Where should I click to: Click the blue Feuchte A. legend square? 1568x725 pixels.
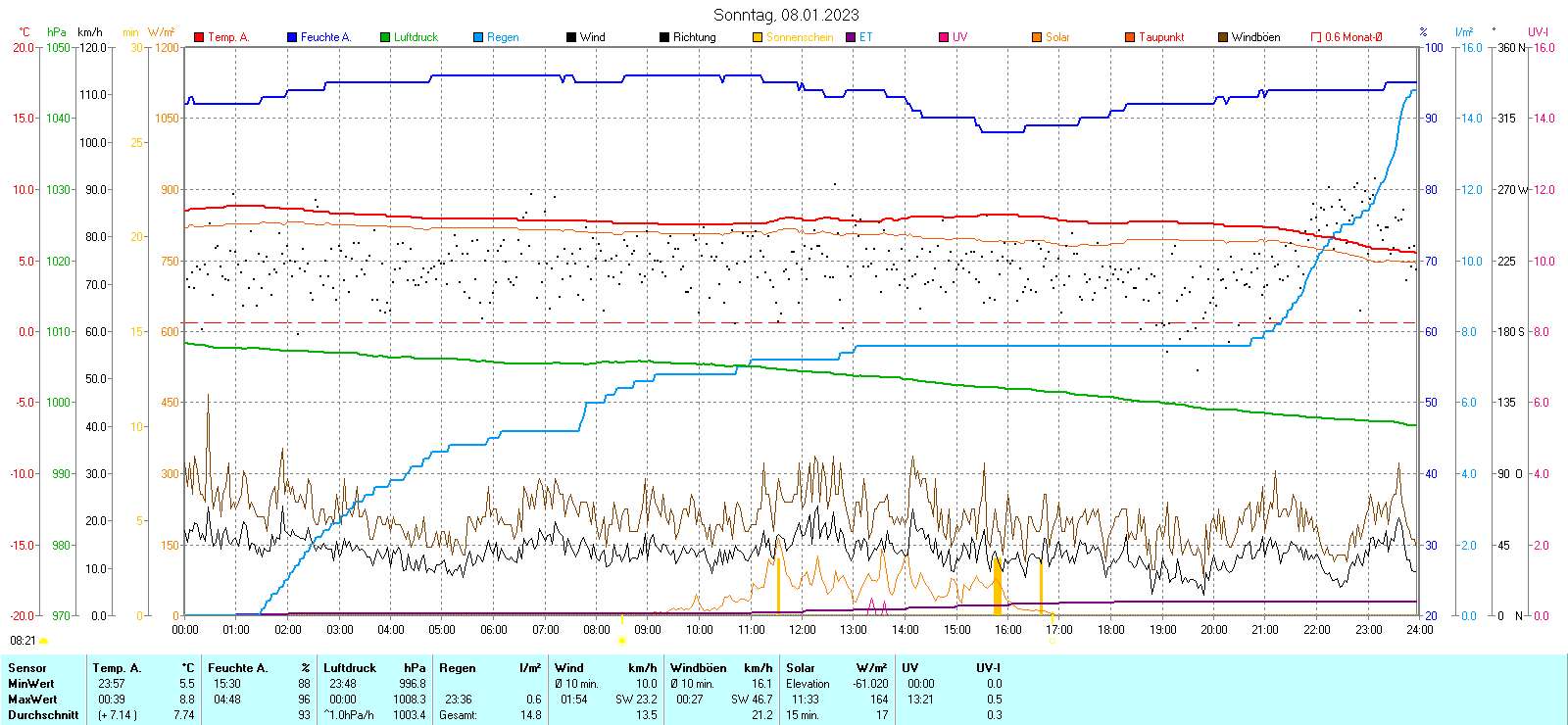[x=292, y=37]
